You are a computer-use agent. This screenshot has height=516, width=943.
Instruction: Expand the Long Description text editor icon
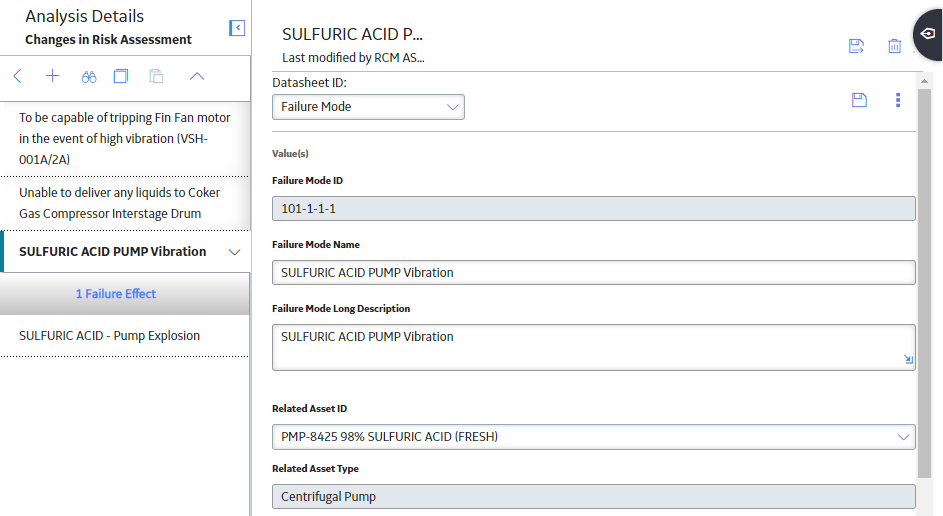click(908, 360)
